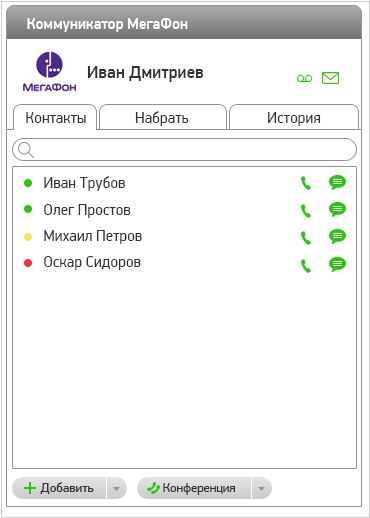Screen dimensions: 370x518
Task: Click the magnifier icon in search field
Action: 26,150
